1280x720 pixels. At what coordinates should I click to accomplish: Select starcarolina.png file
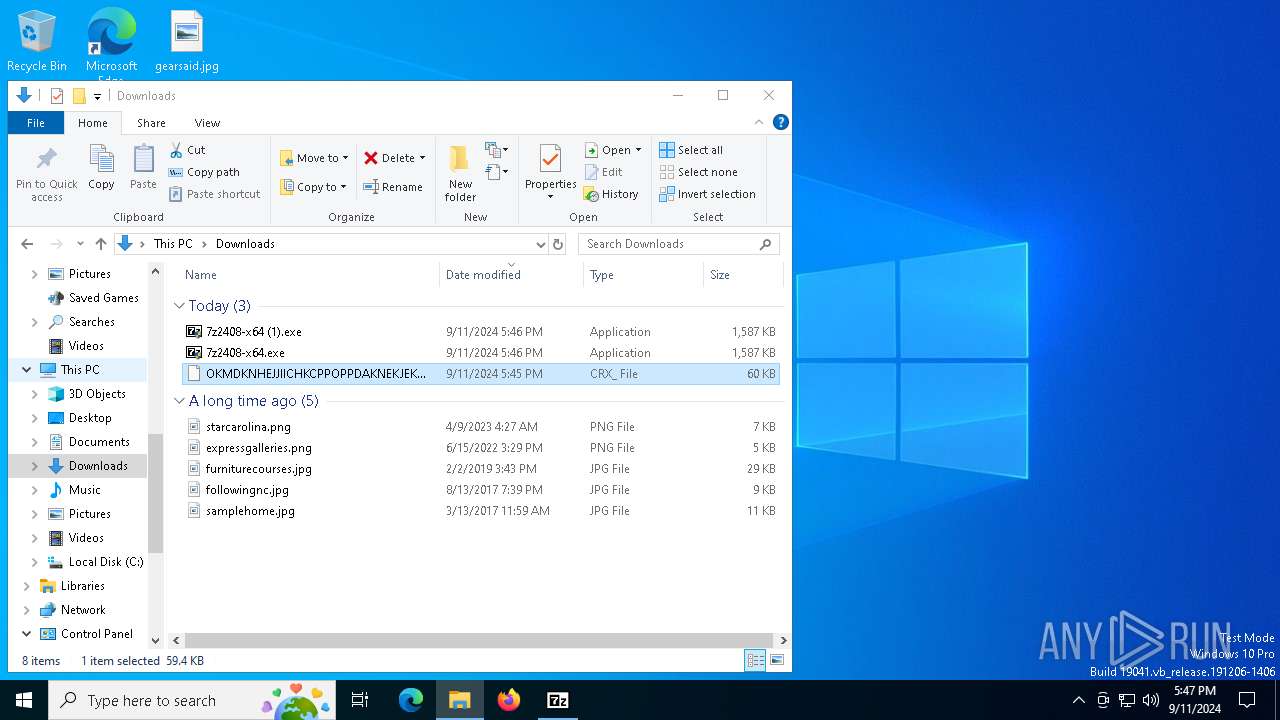point(481,427)
